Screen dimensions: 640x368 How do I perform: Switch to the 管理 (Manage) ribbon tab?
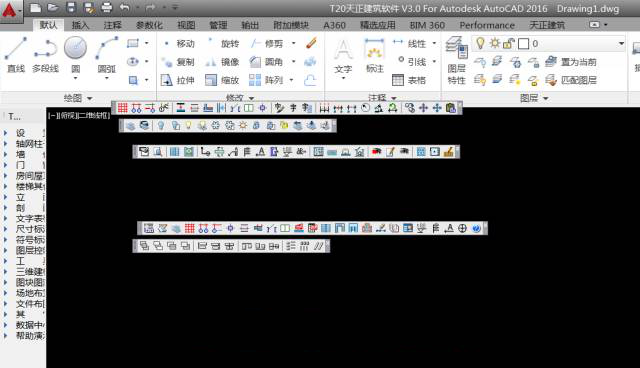(x=218, y=25)
